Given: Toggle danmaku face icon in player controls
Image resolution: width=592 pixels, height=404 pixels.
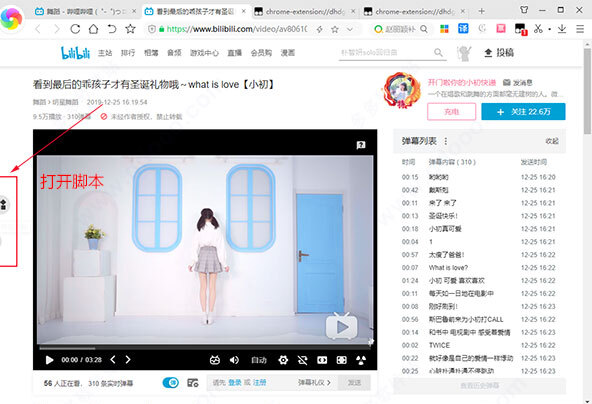Looking at the screenshot, I should [x=215, y=360].
